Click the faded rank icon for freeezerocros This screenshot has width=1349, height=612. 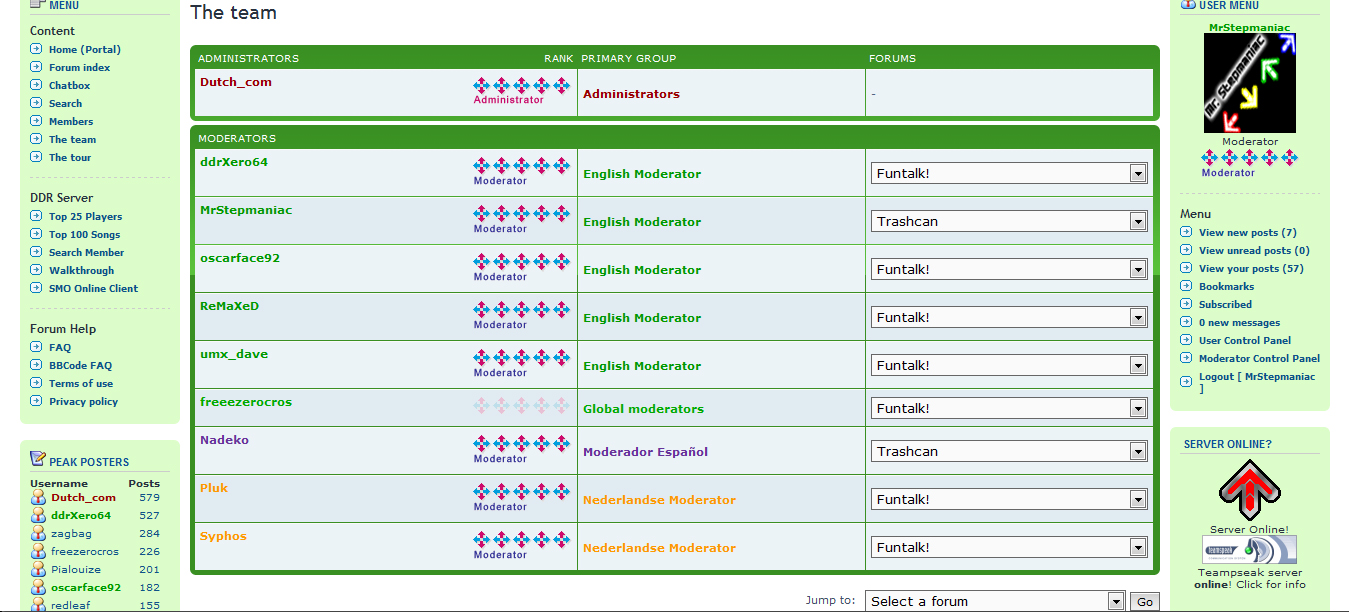click(521, 406)
